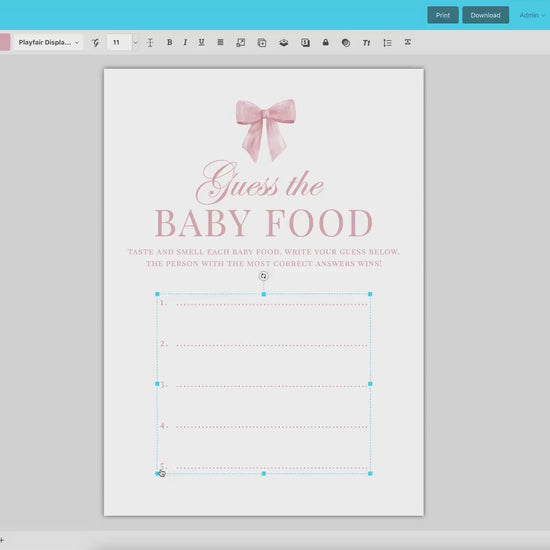Viewport: 550px width, 550px height.
Task: Click the duplicate element icon
Action: 262,42
